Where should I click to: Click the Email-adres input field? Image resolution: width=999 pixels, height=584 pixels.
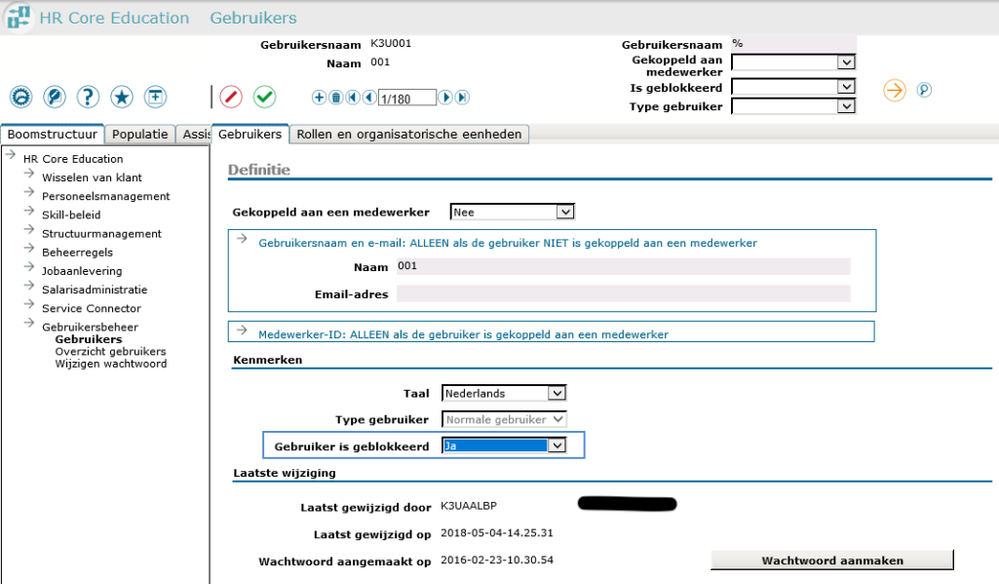pyautogui.click(x=623, y=294)
